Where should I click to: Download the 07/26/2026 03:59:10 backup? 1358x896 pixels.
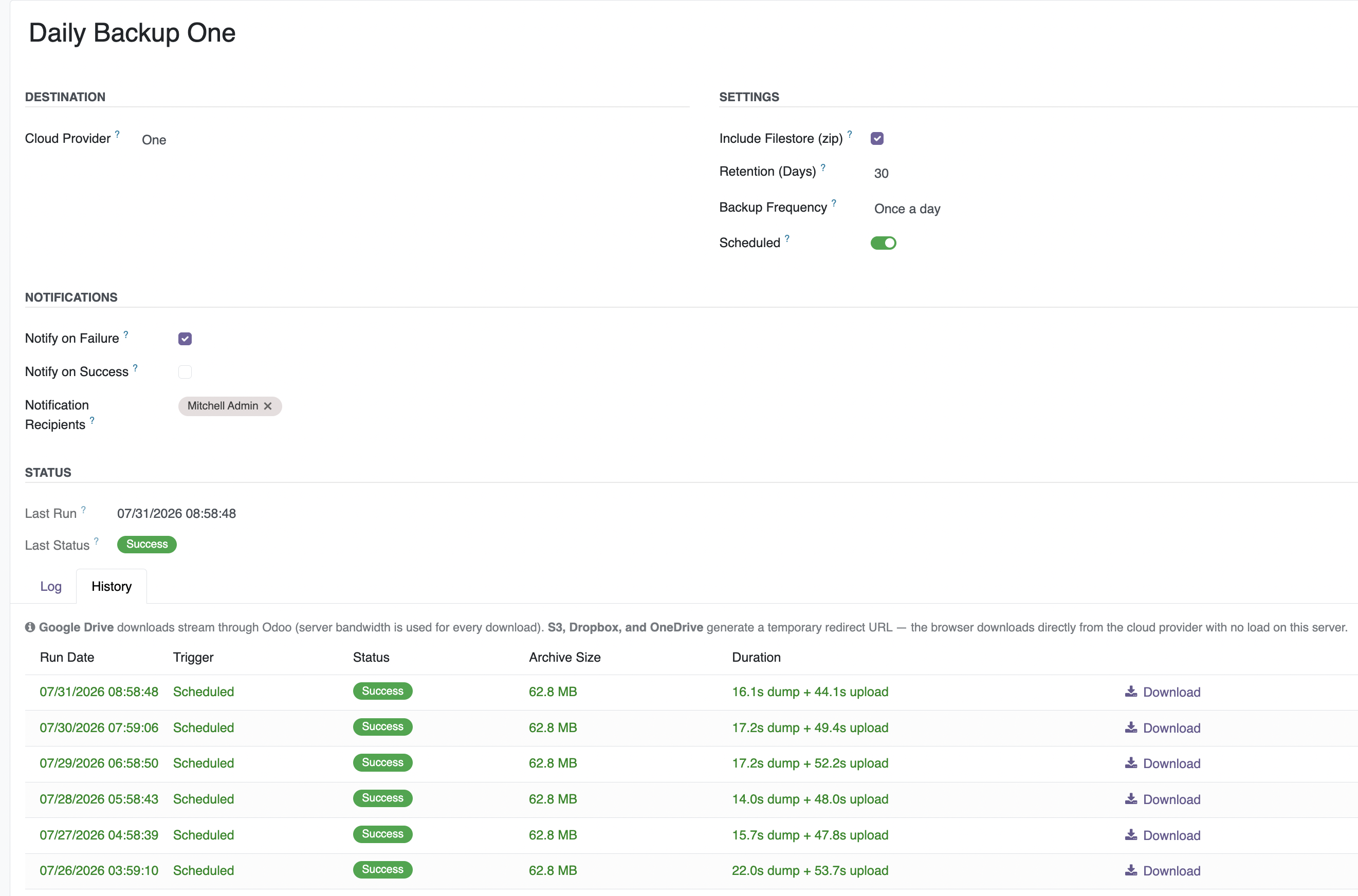1163,871
